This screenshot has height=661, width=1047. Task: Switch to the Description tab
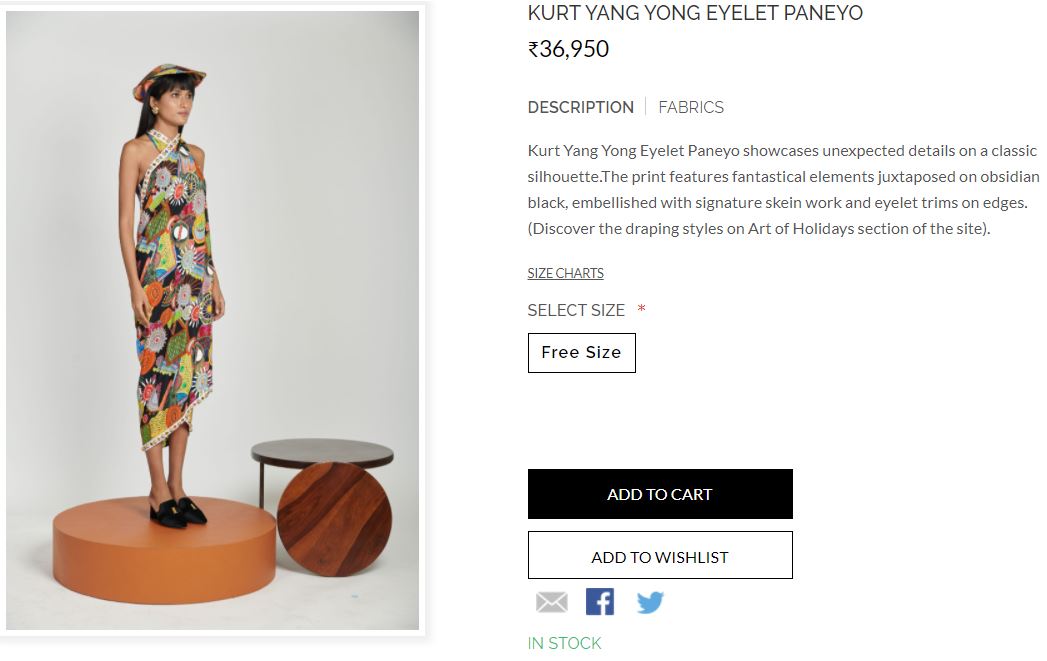point(580,107)
